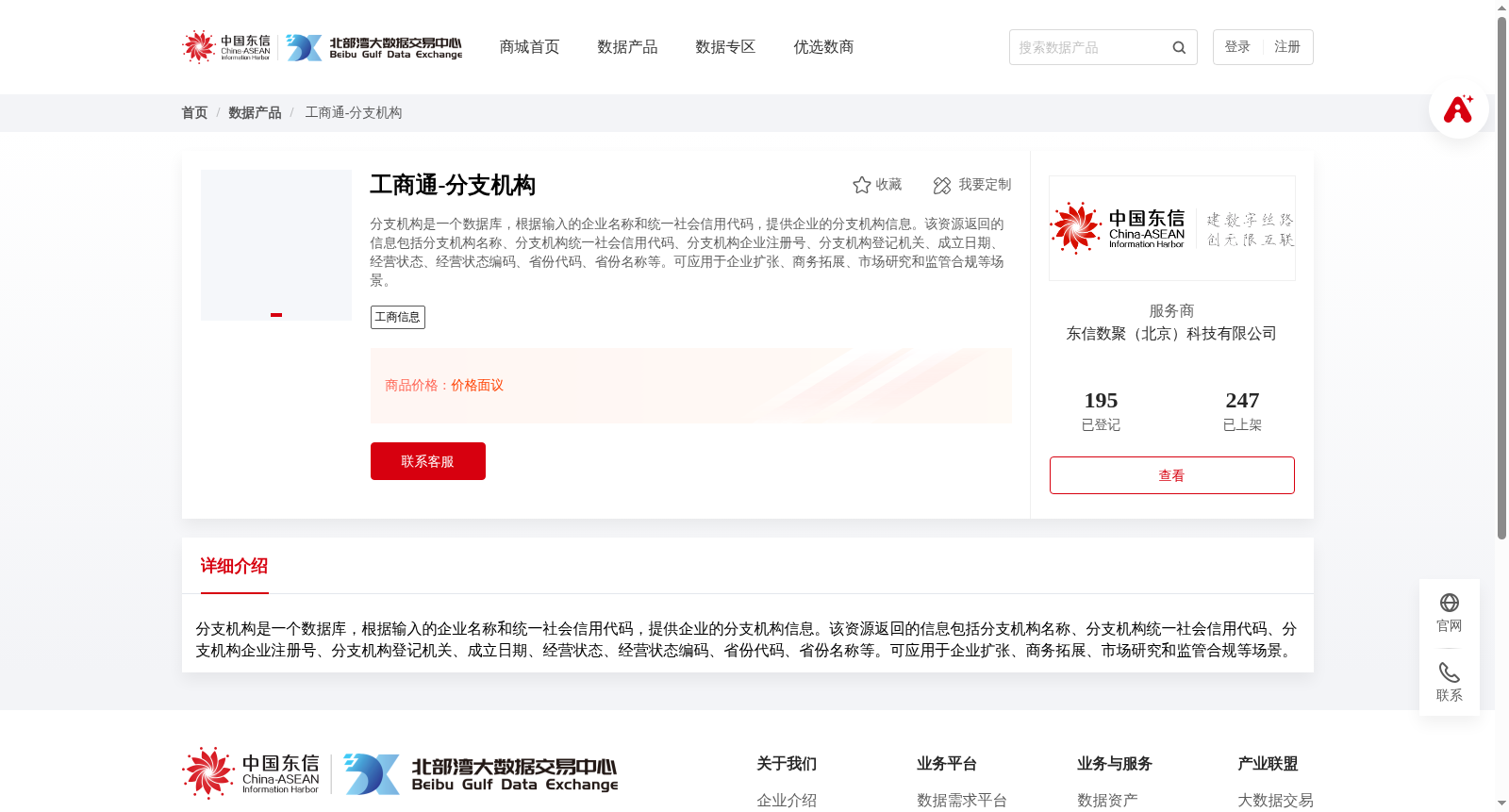The width and height of the screenshot is (1509, 812).
Task: Click the 查看 provider button
Action: [1172, 475]
